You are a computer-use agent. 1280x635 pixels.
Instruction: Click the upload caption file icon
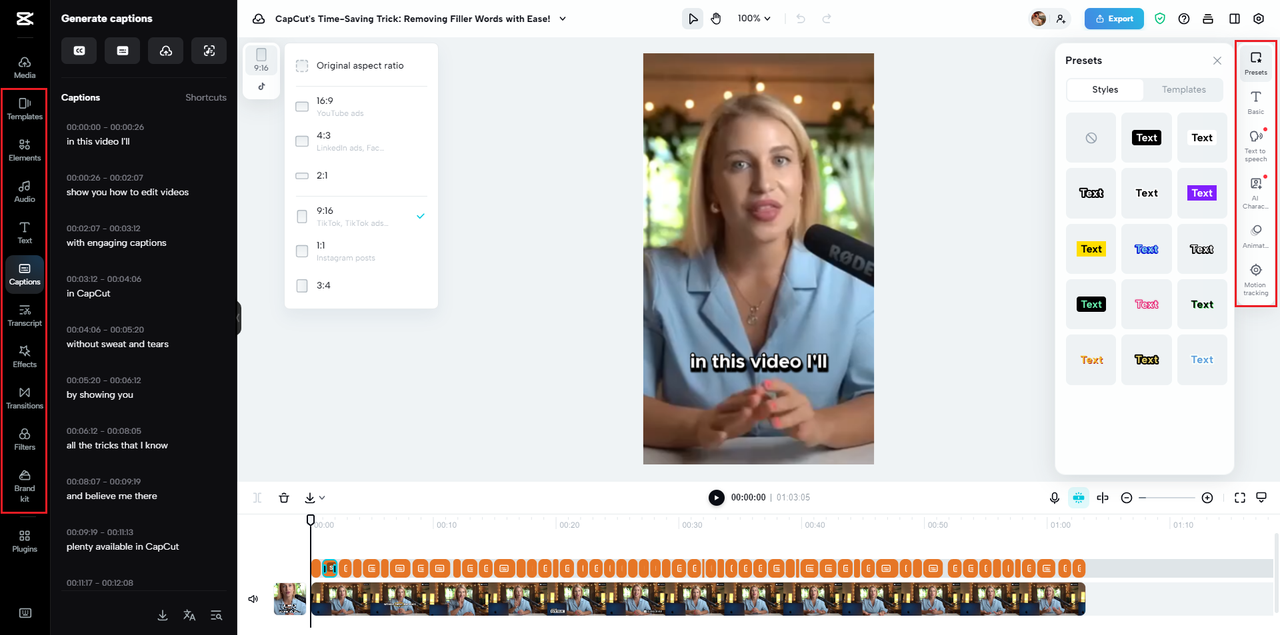(166, 51)
